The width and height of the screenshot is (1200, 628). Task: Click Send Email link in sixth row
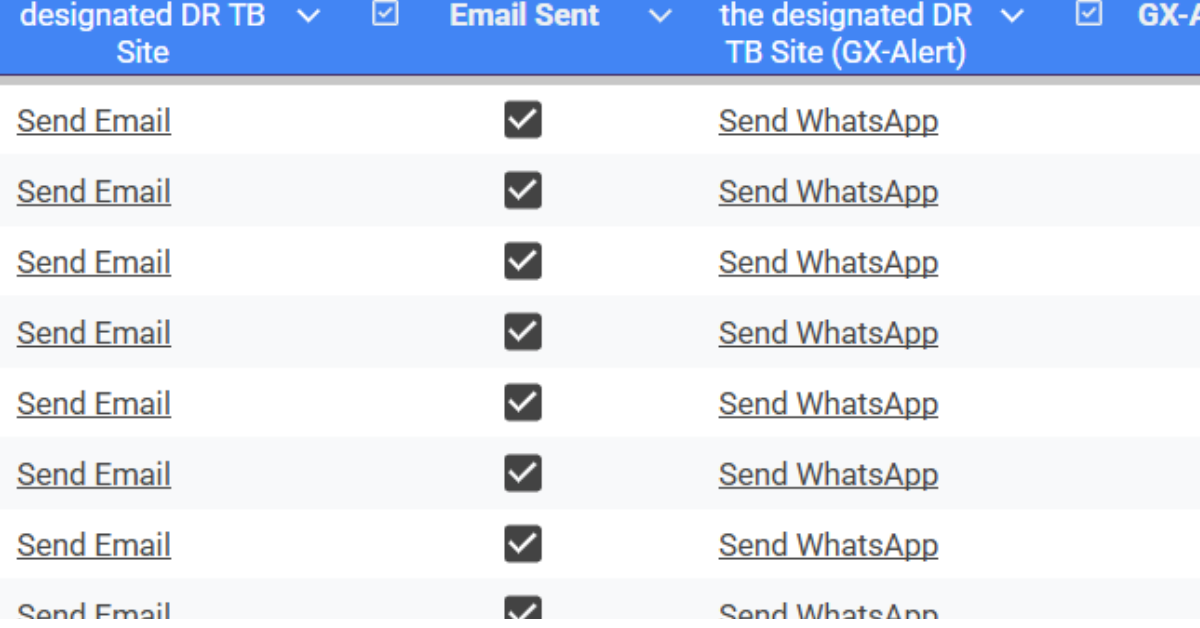click(94, 474)
